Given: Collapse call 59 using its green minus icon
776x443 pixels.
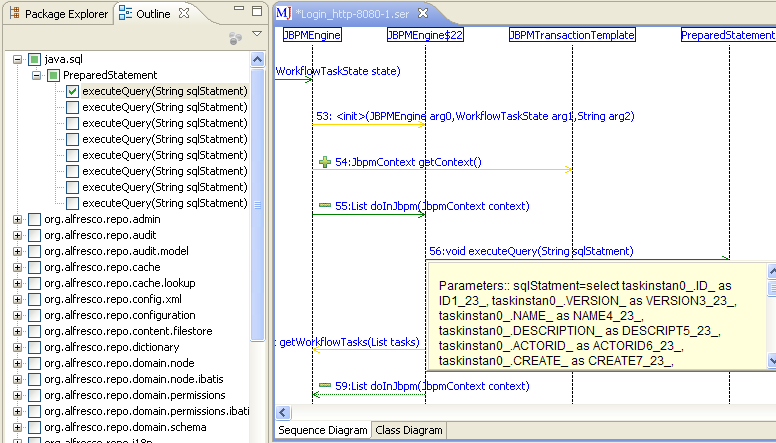Looking at the screenshot, I should pyautogui.click(x=324, y=385).
